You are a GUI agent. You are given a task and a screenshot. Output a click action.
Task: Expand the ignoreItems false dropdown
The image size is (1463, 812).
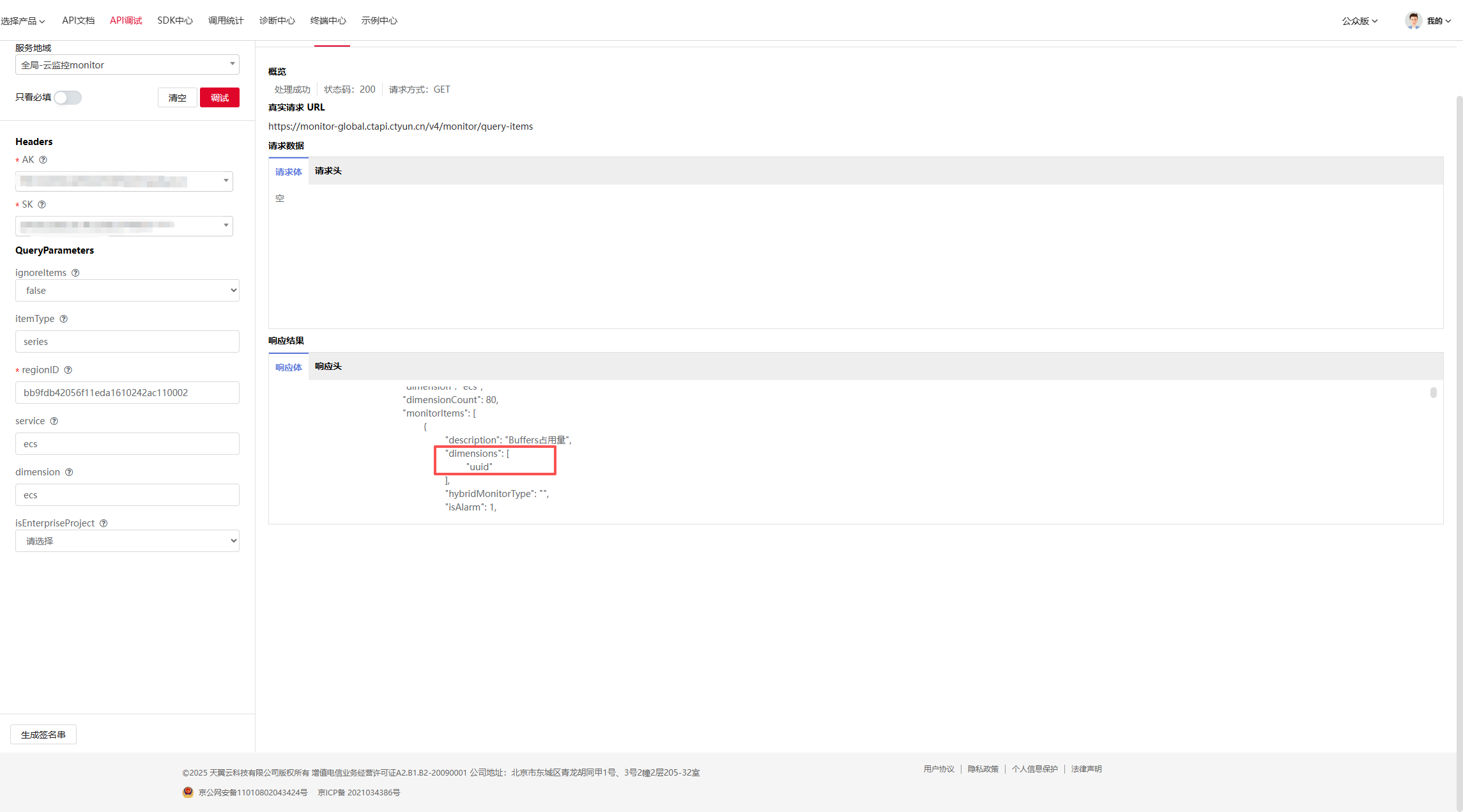pyautogui.click(x=127, y=291)
